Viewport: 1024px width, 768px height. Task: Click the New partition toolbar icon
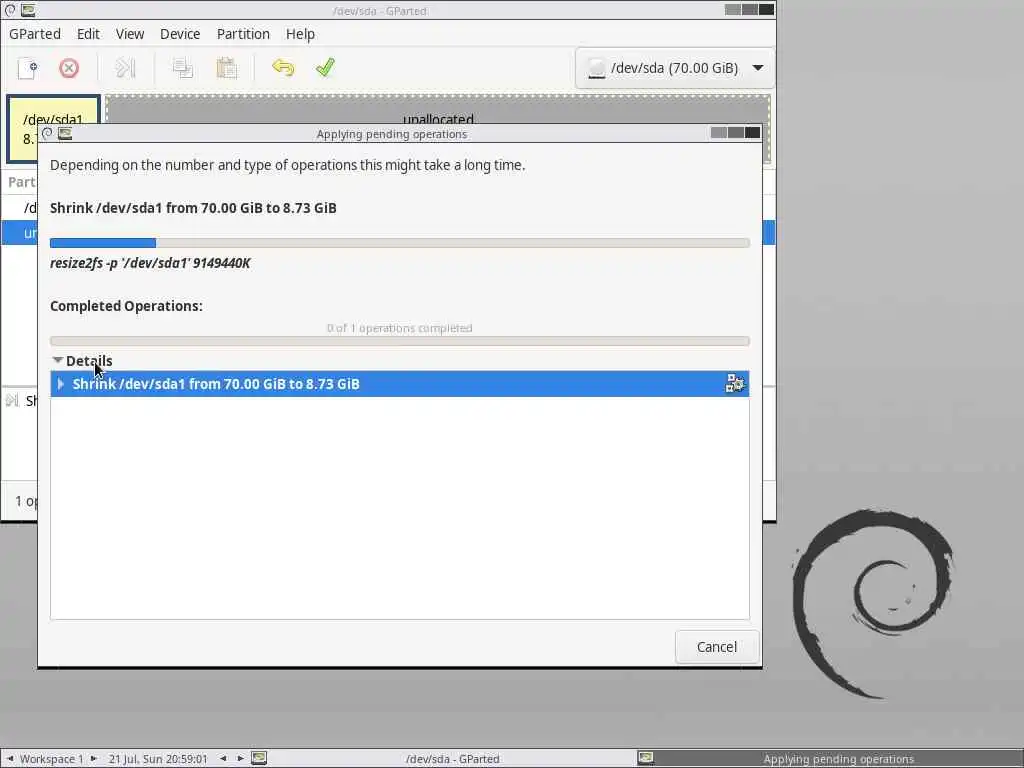click(x=27, y=68)
